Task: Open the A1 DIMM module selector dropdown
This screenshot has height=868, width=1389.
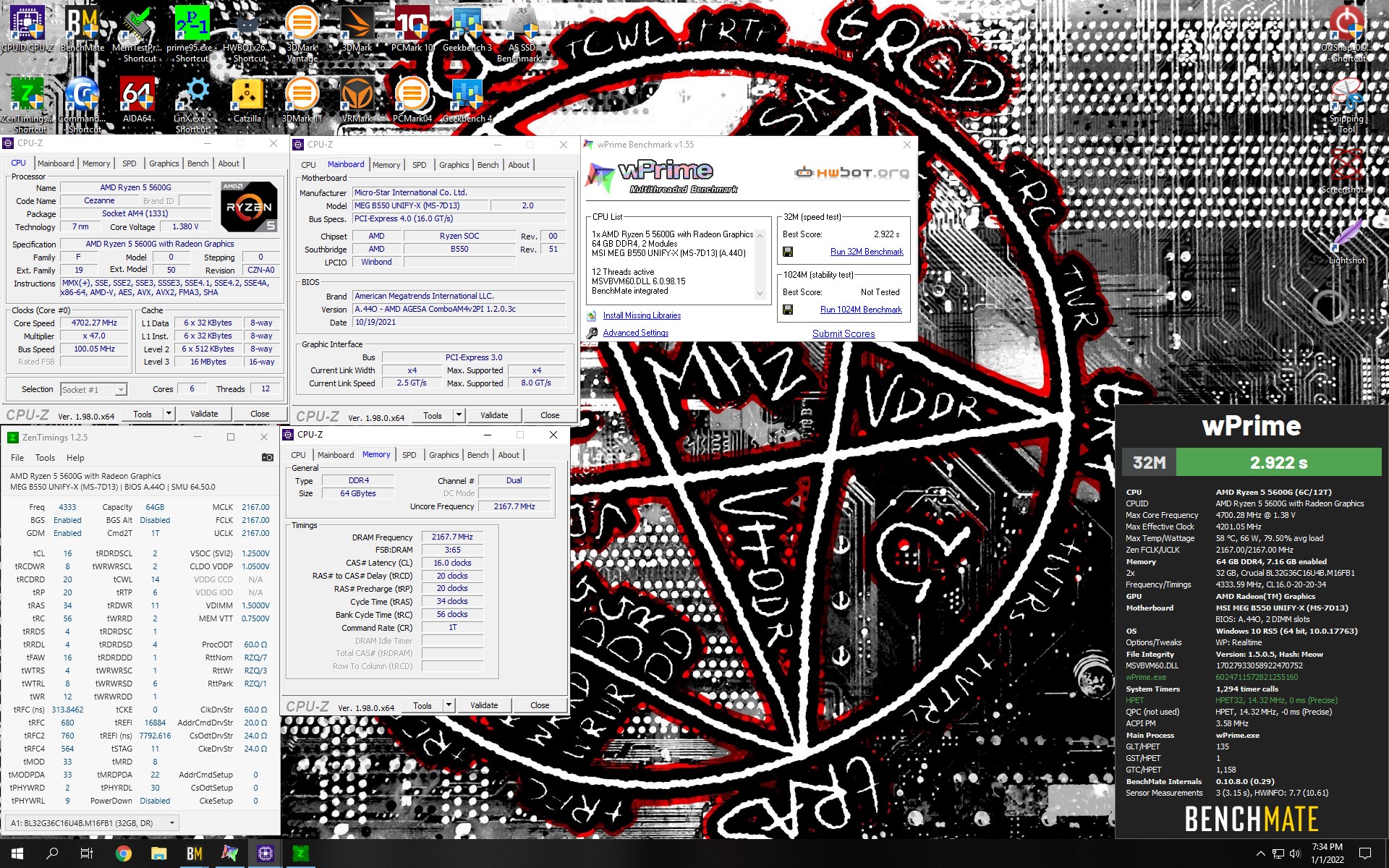Action: coord(92,822)
